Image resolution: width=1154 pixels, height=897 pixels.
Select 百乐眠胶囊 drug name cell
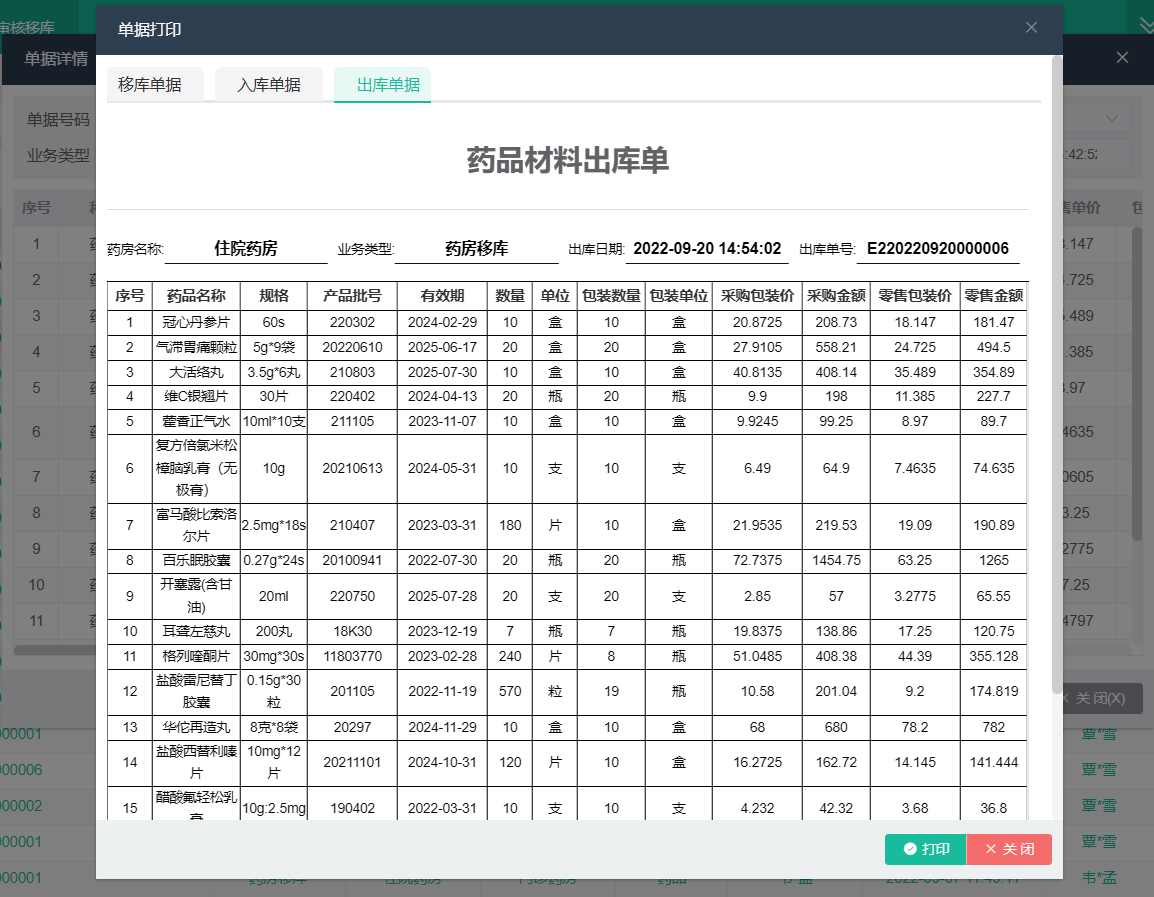tap(196, 561)
